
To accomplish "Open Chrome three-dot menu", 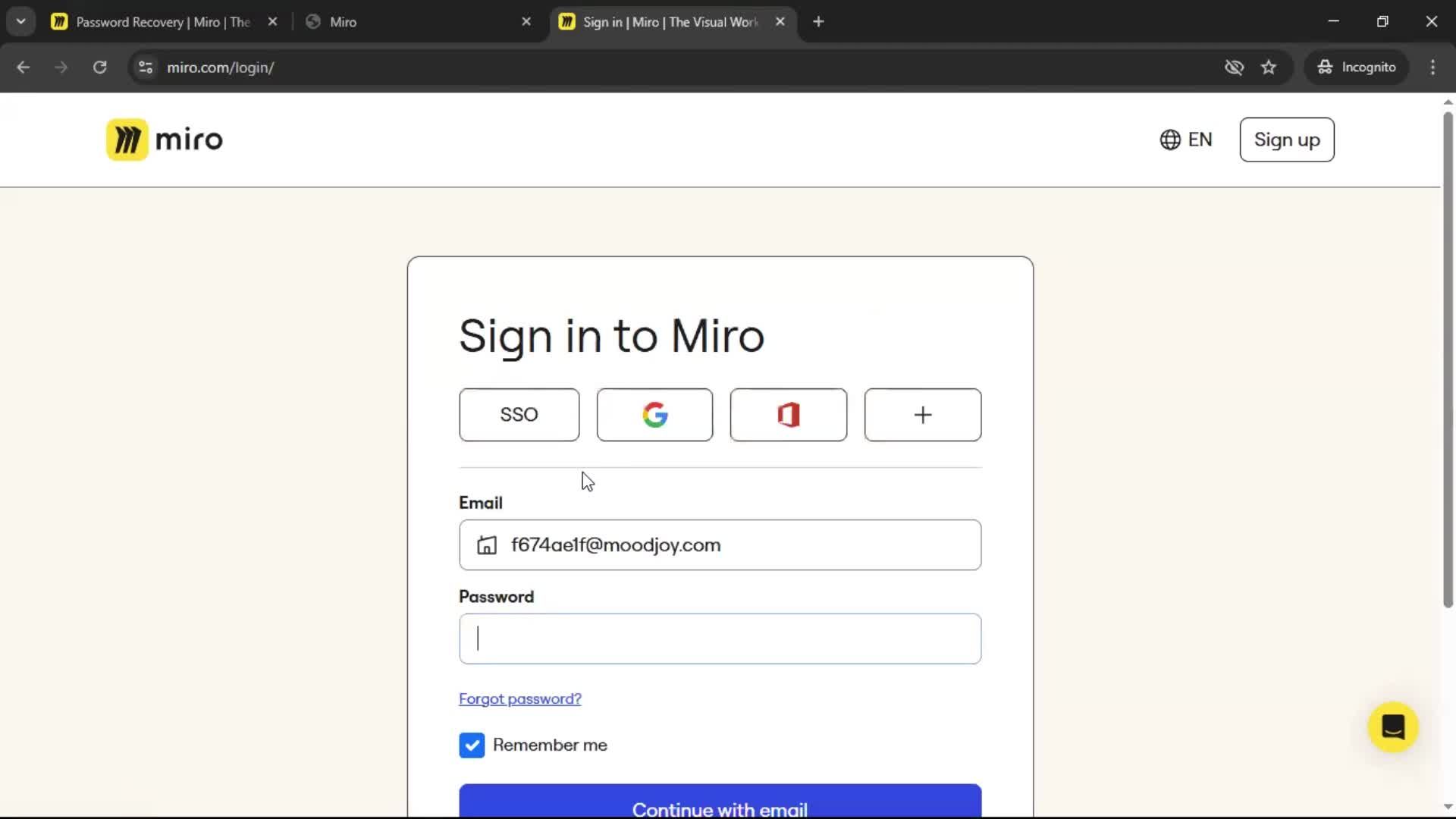I will pyautogui.click(x=1432, y=67).
